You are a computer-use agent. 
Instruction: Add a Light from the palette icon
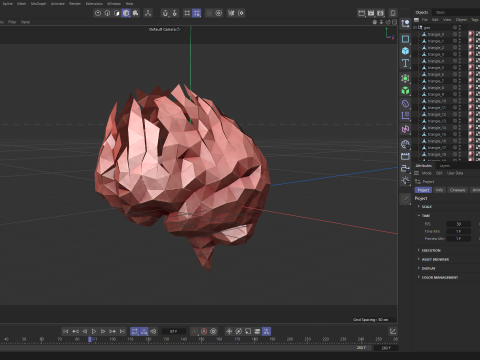coord(405,181)
